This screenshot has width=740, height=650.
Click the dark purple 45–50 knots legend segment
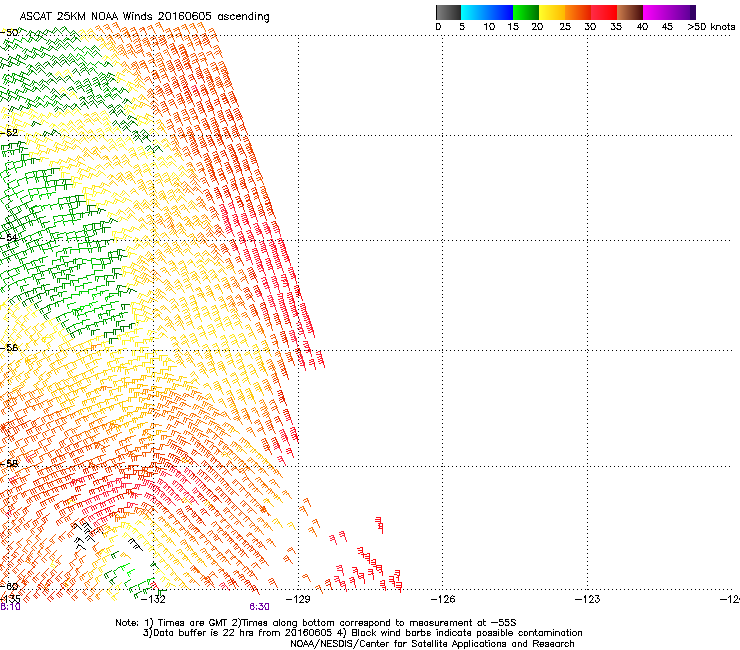pyautogui.click(x=682, y=12)
